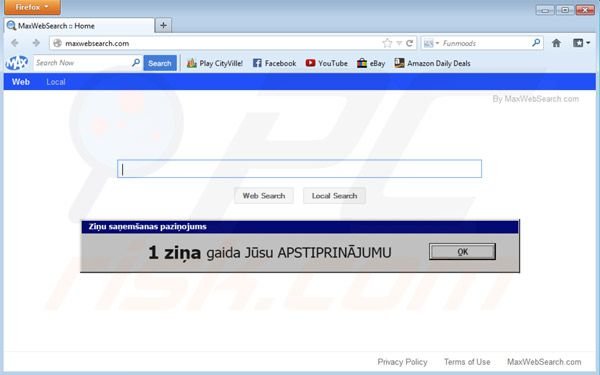The width and height of the screenshot is (600, 375).
Task: Click the main page search field
Action: (299, 169)
